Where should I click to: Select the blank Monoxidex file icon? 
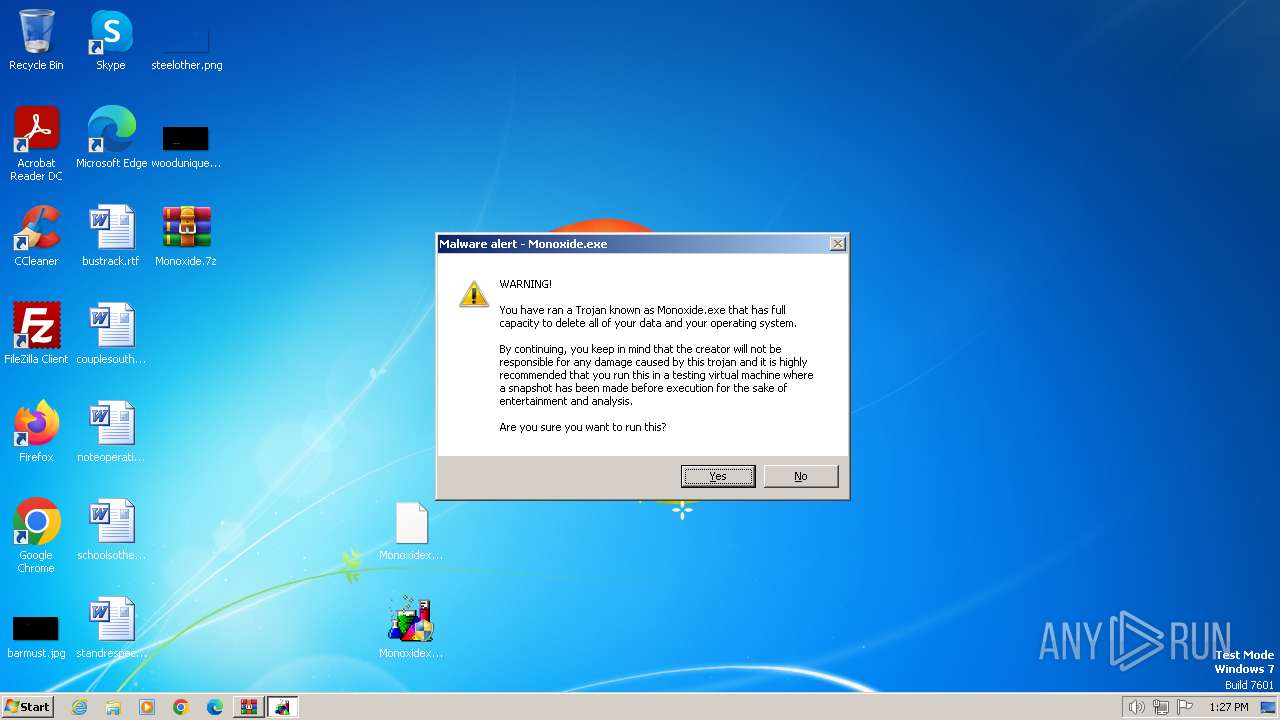[411, 531]
